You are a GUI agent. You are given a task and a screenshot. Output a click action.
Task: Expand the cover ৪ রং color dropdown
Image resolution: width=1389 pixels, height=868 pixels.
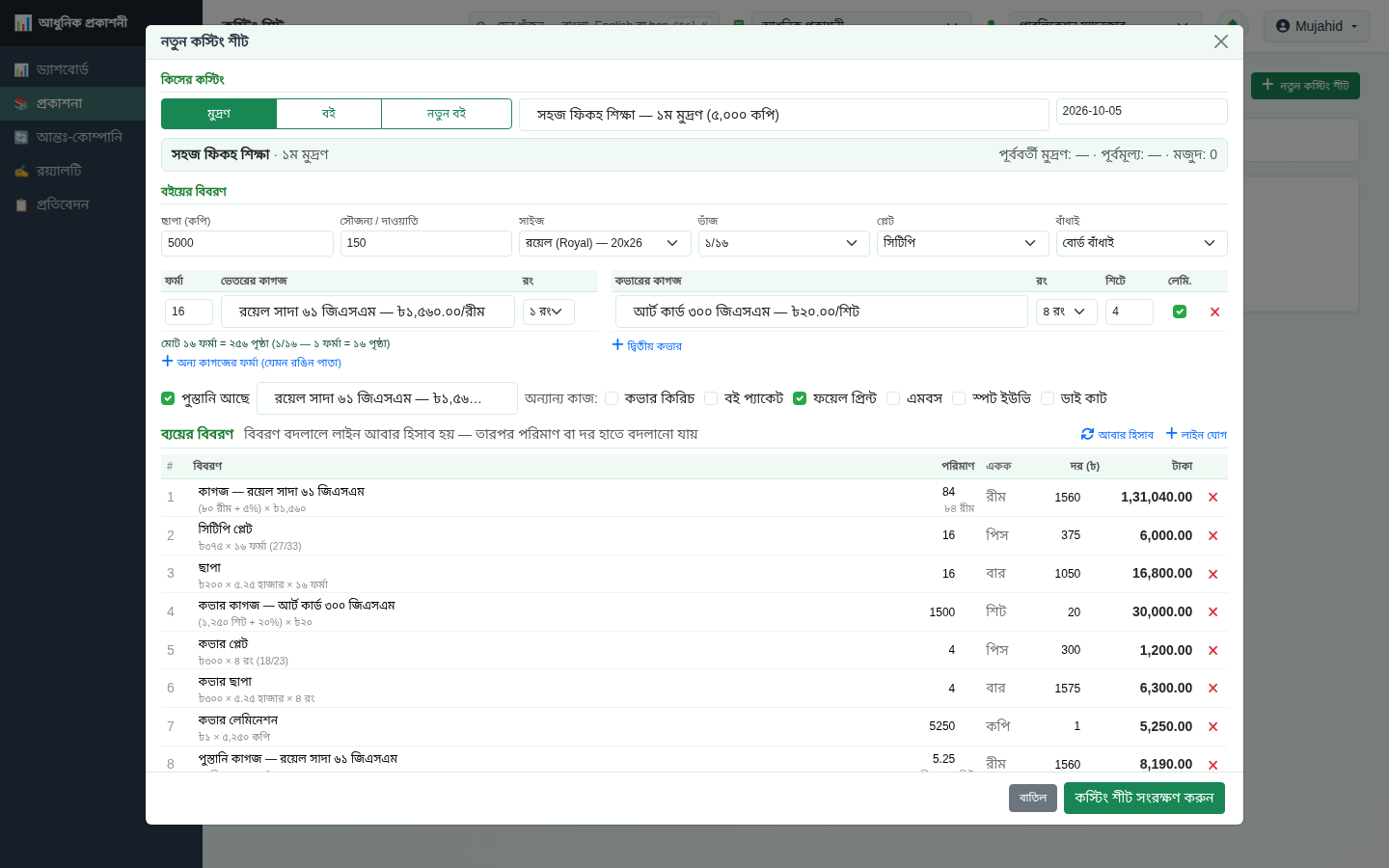[1067, 312]
